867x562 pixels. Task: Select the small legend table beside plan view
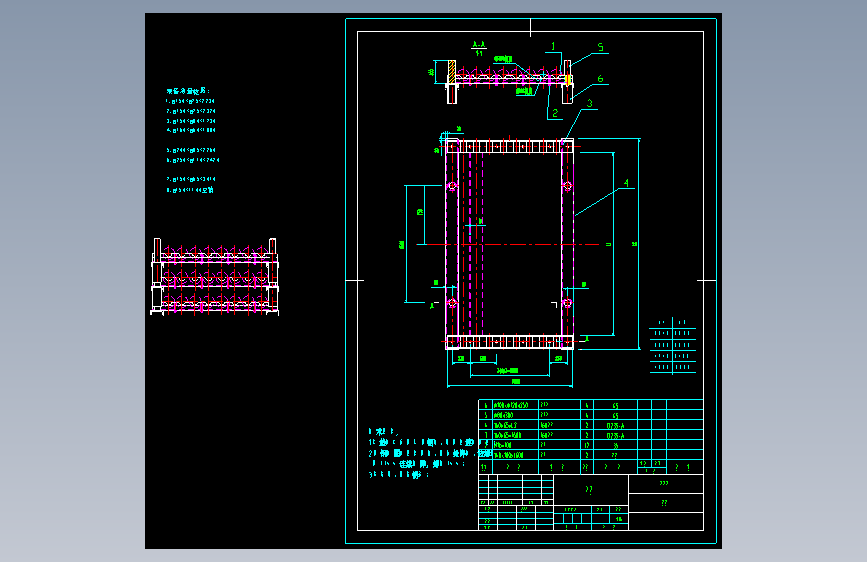(672, 346)
